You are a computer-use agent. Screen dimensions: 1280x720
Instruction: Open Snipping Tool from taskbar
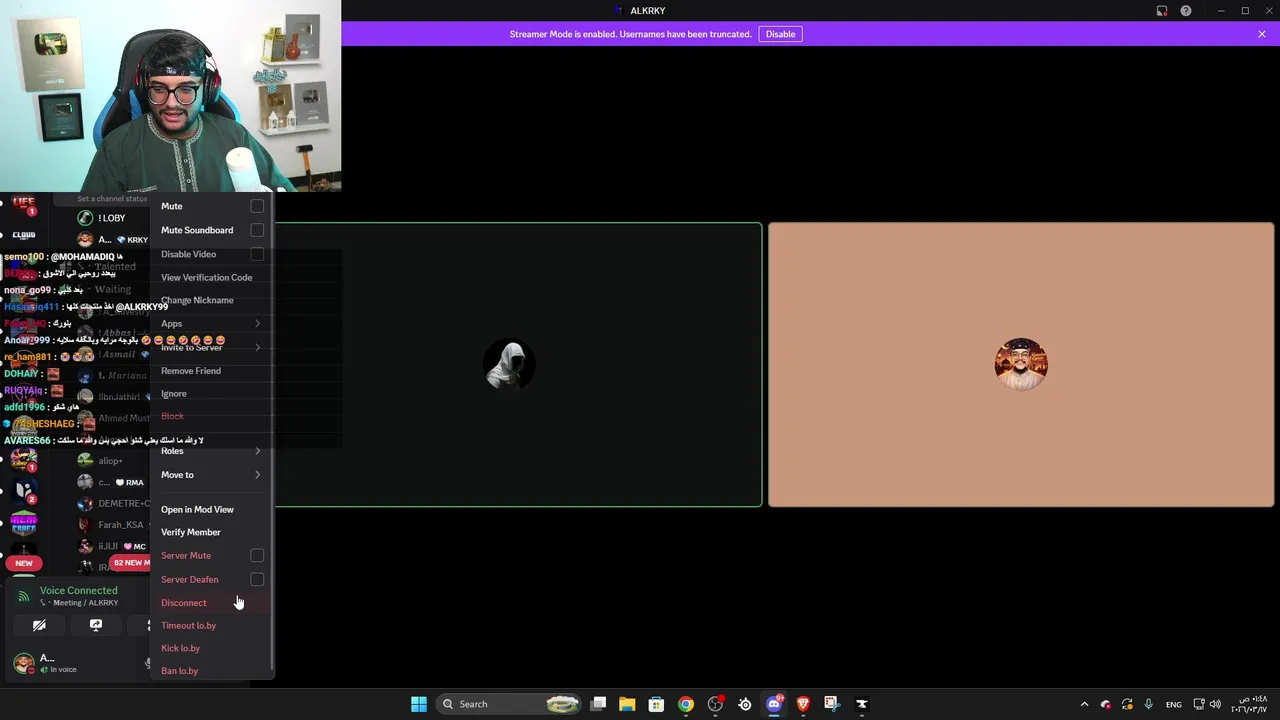(832, 704)
